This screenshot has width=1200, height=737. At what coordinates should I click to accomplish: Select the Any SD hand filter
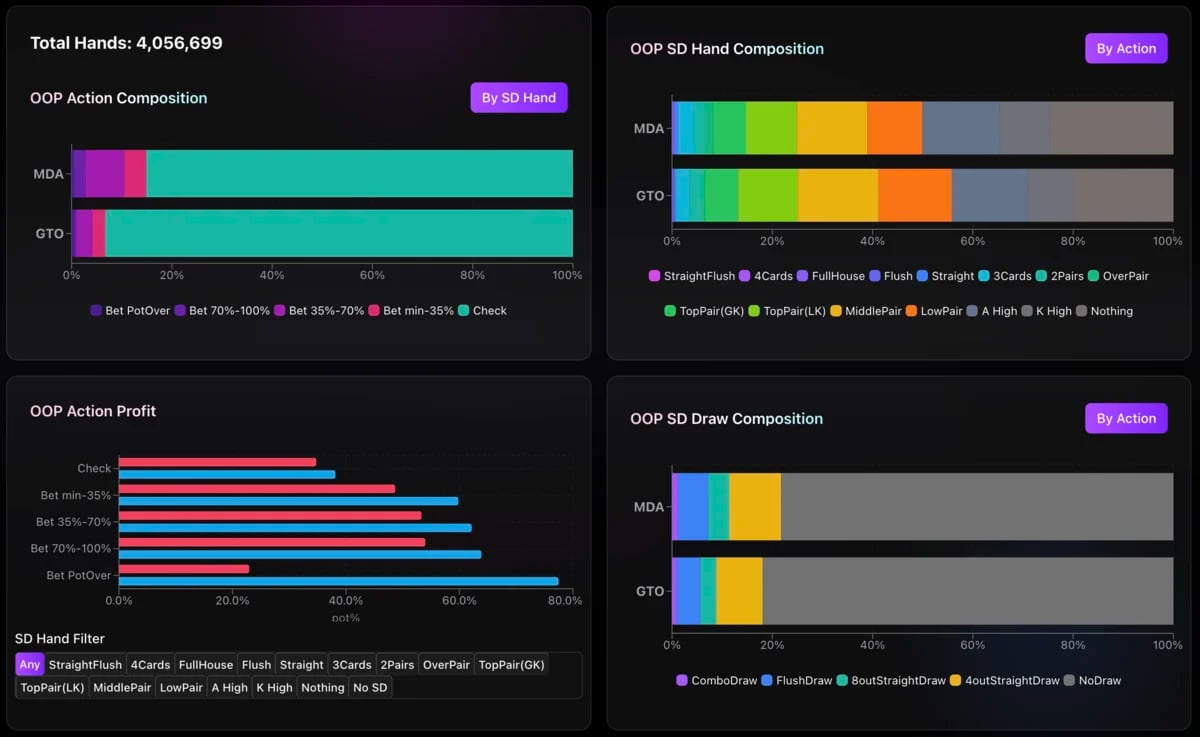pos(30,664)
